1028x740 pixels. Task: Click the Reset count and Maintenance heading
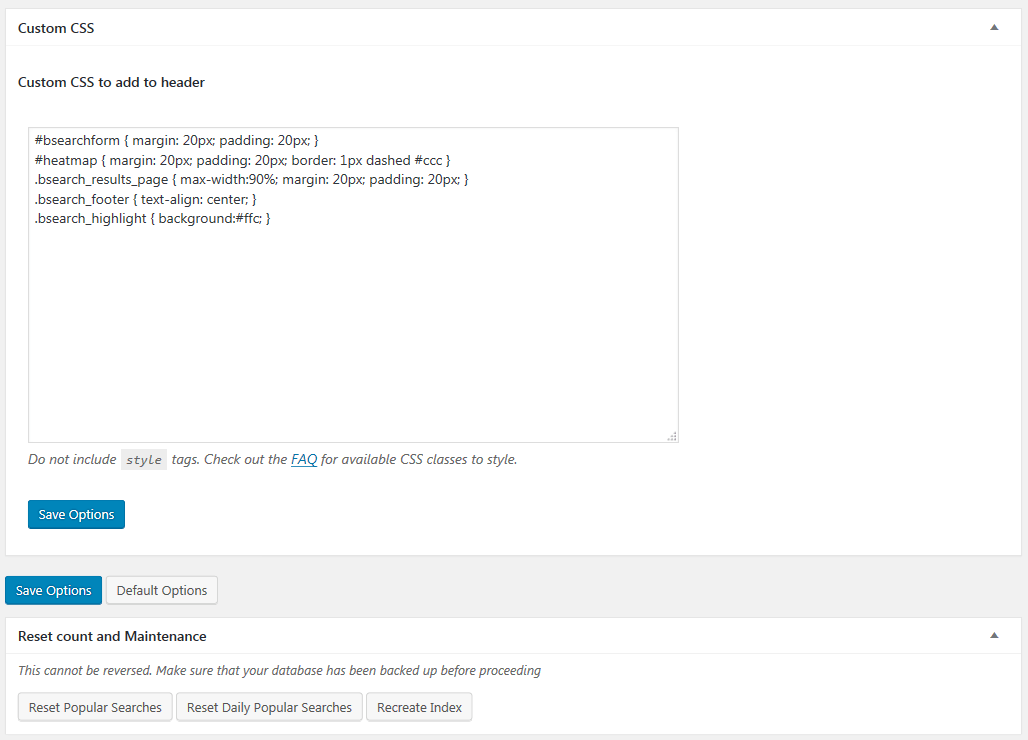(x=112, y=636)
